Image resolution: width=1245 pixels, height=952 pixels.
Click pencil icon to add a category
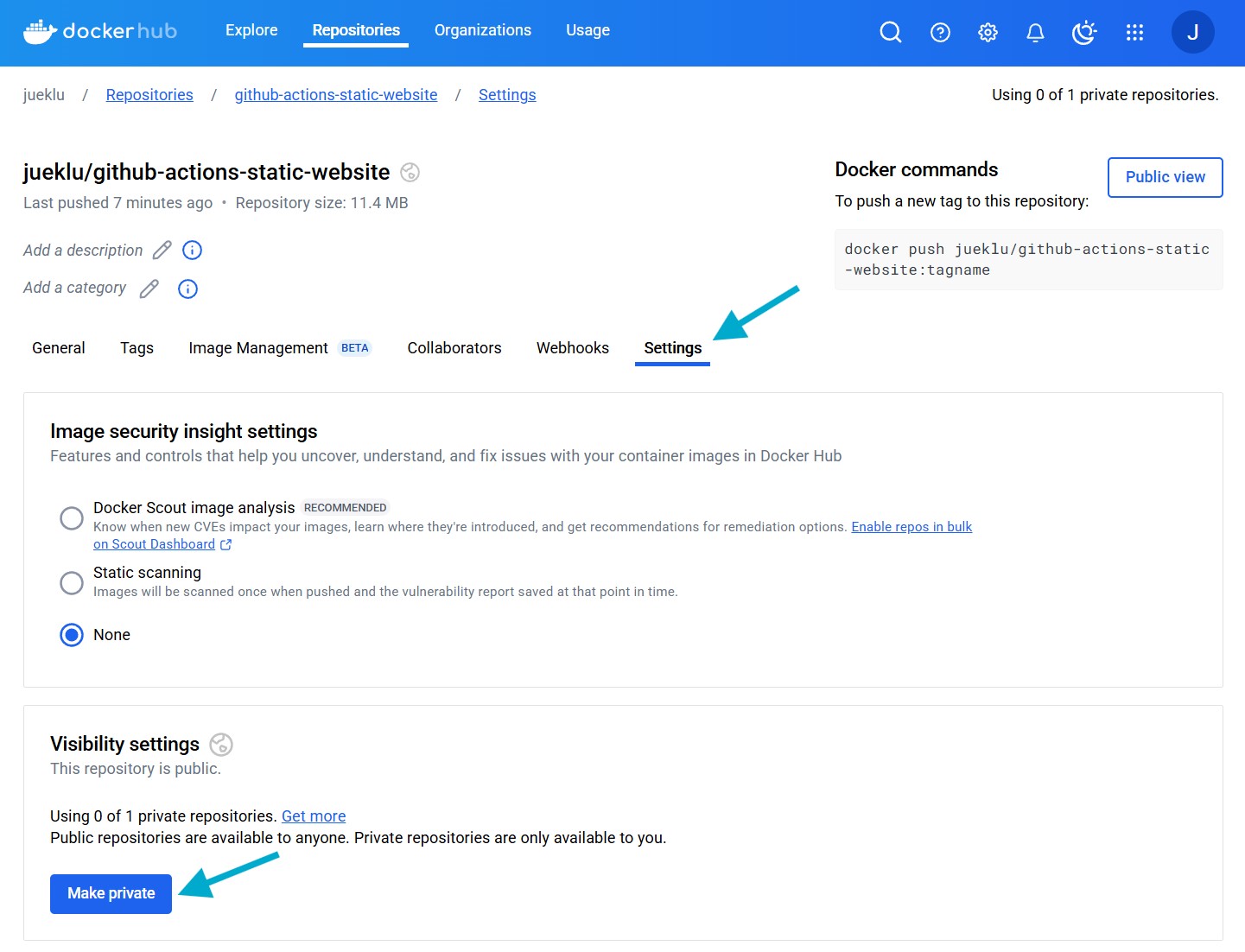click(x=149, y=289)
